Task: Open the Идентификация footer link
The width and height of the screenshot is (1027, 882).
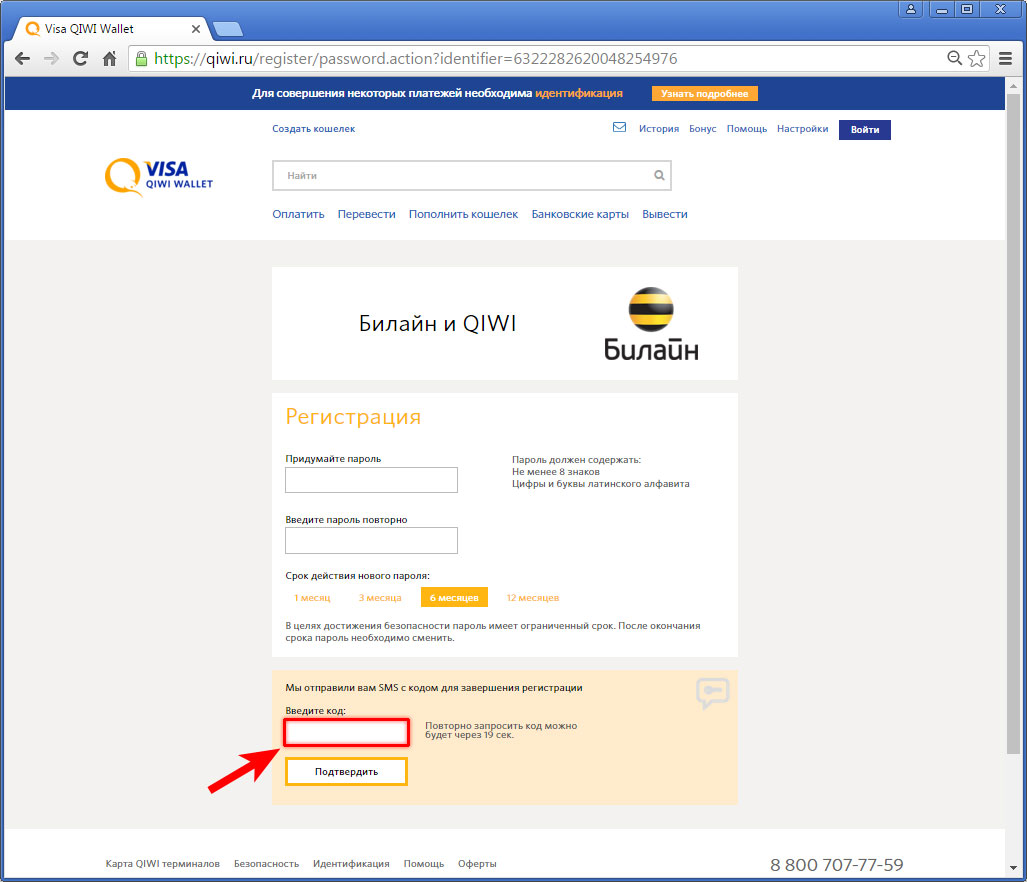Action: (x=351, y=864)
